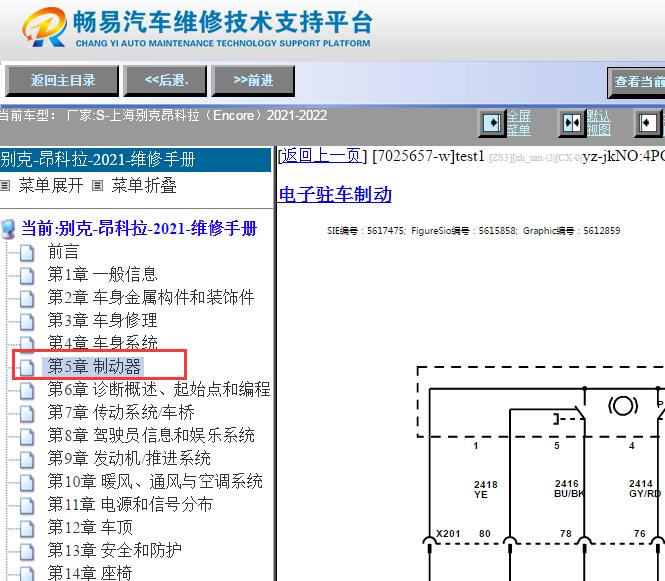Open the 全屏菜单 text link
This screenshot has height=581, width=665.
click(519, 123)
